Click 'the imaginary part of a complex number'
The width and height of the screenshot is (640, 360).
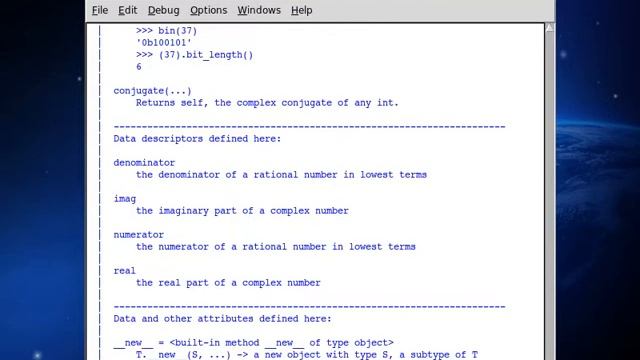pos(242,211)
